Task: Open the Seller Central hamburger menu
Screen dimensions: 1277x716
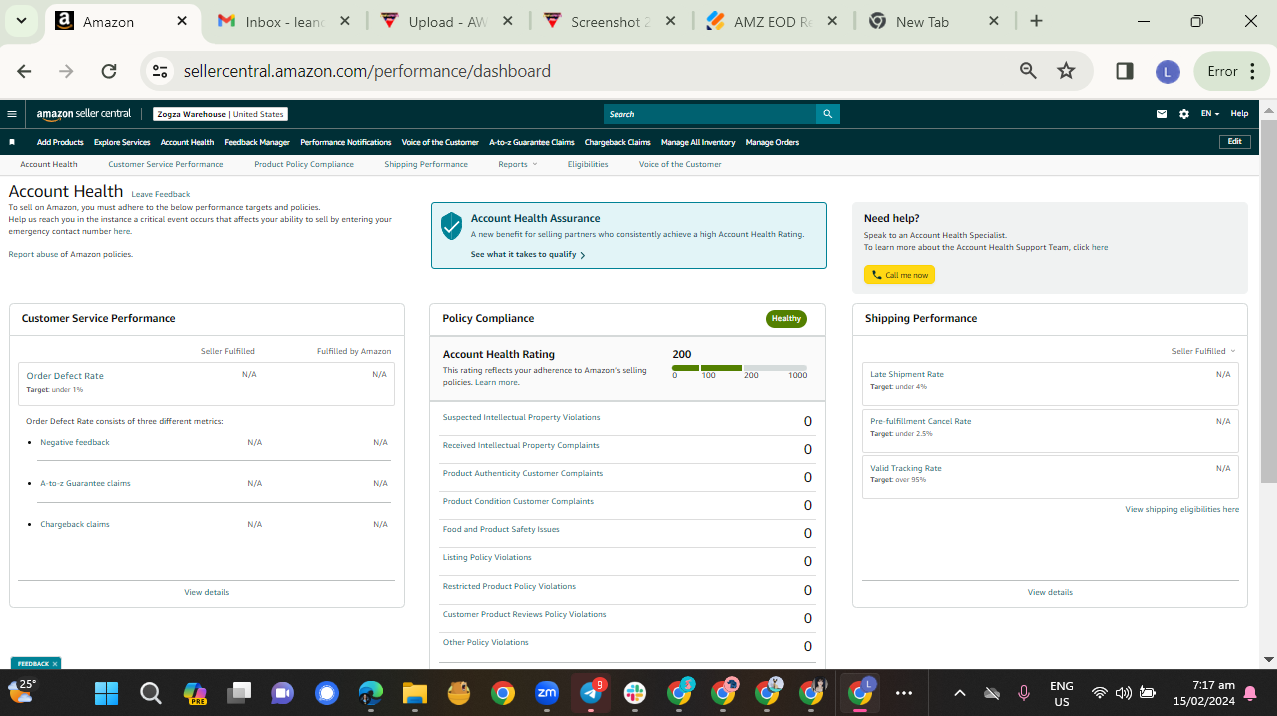Action: 11,114
